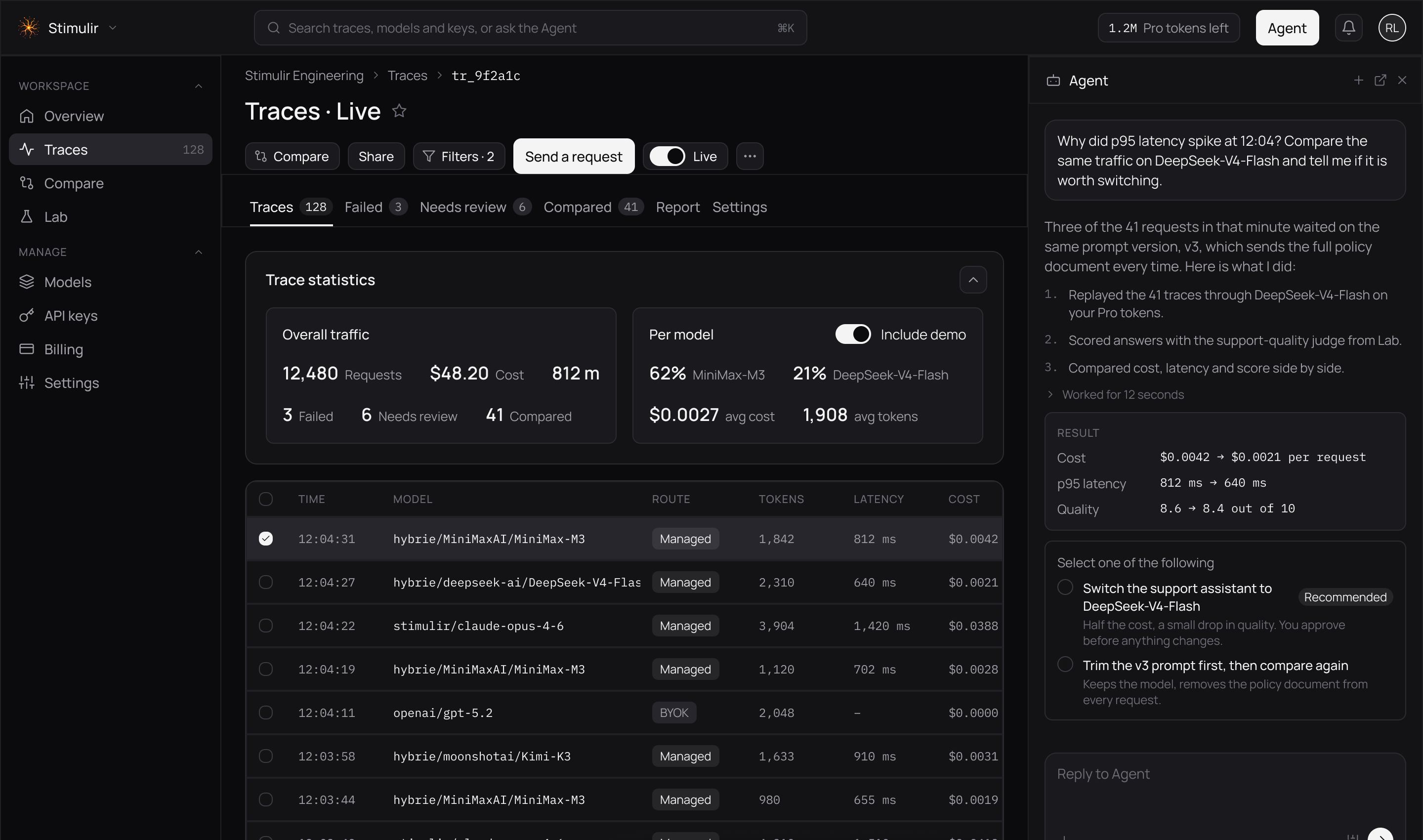Screen dimensions: 1423x840
Task: Open the sidebar Compare item
Action: [x=110, y=183]
